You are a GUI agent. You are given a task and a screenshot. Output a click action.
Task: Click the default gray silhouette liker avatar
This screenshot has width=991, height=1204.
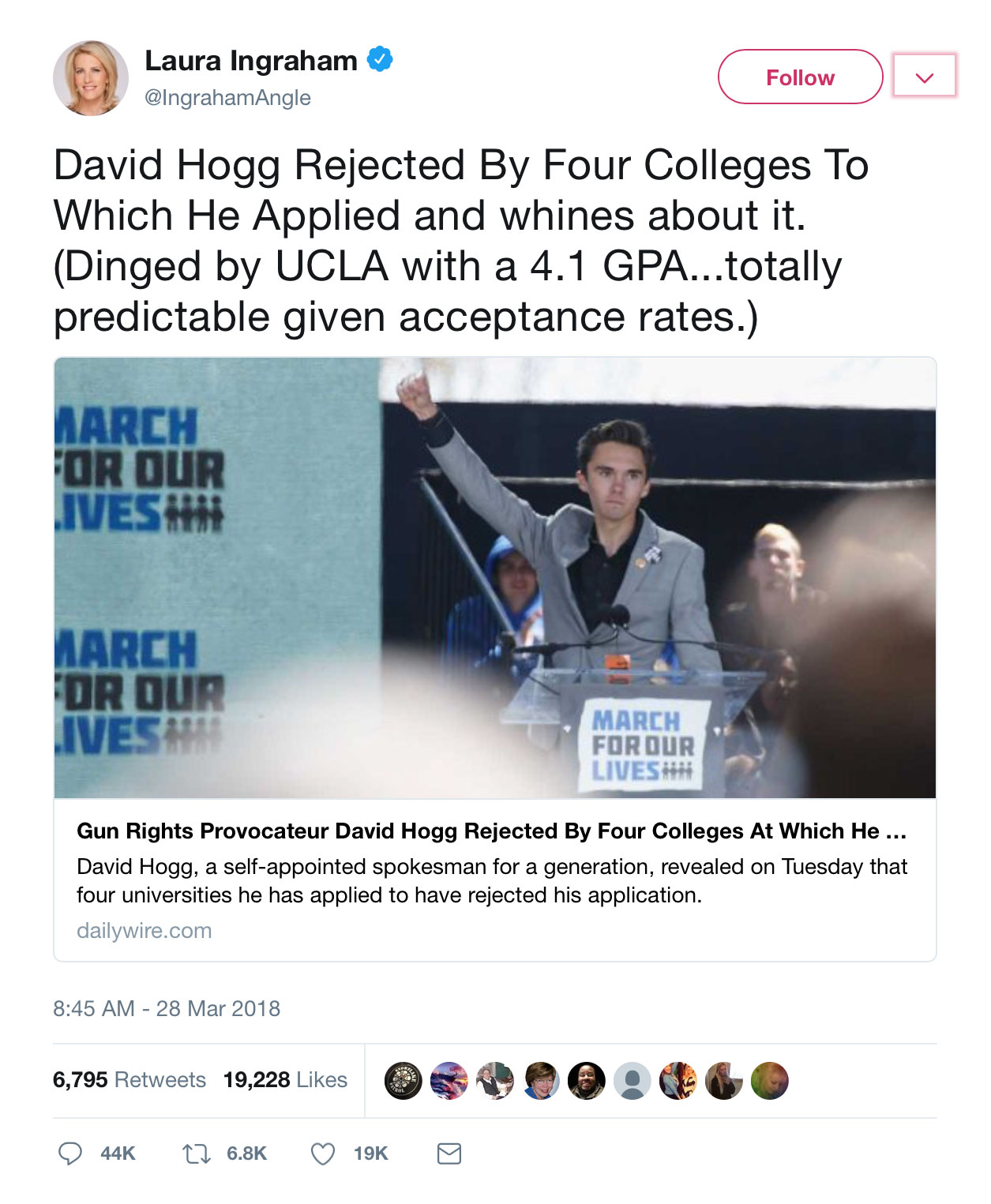click(633, 1081)
